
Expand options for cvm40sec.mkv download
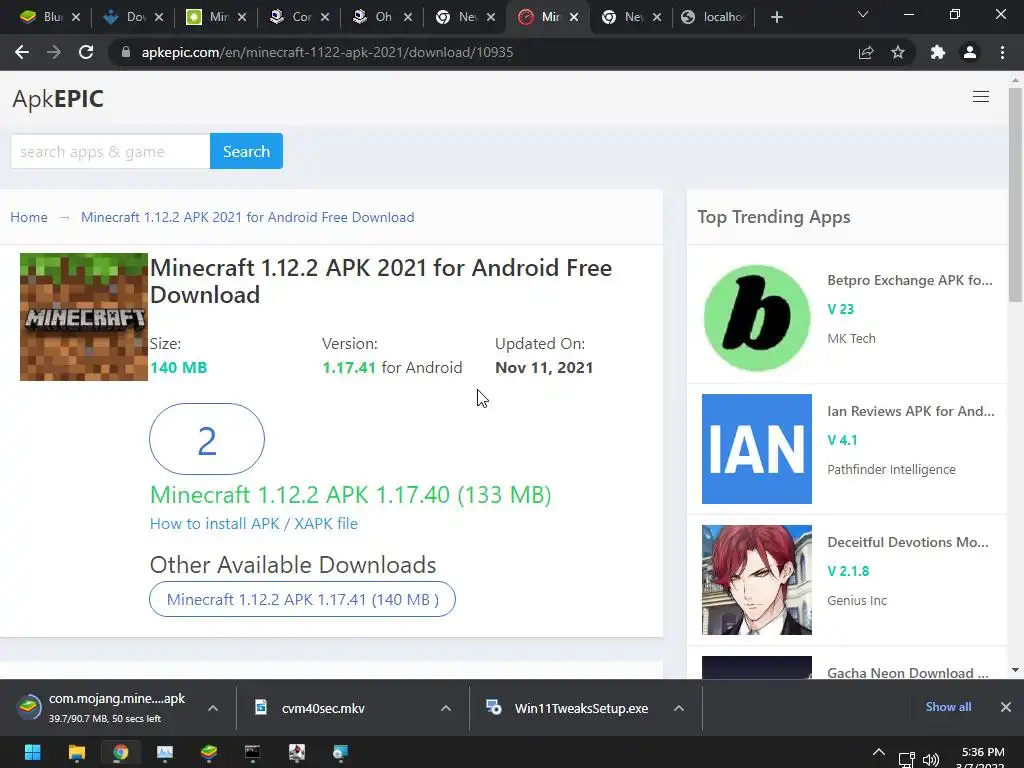tap(445, 708)
